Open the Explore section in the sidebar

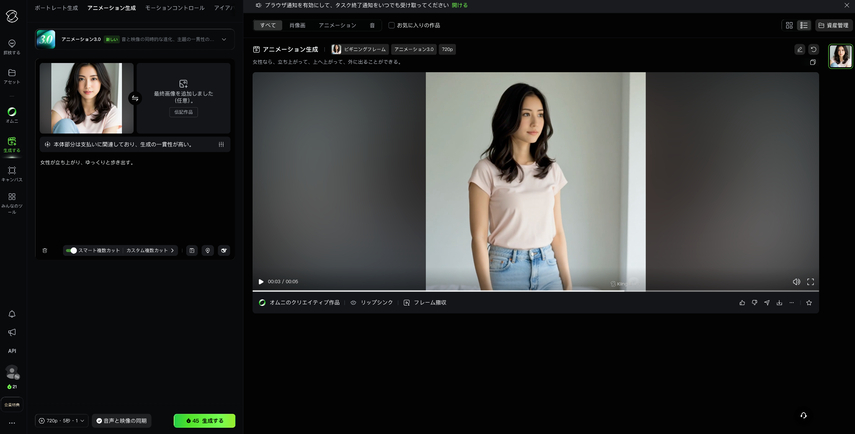[11, 47]
